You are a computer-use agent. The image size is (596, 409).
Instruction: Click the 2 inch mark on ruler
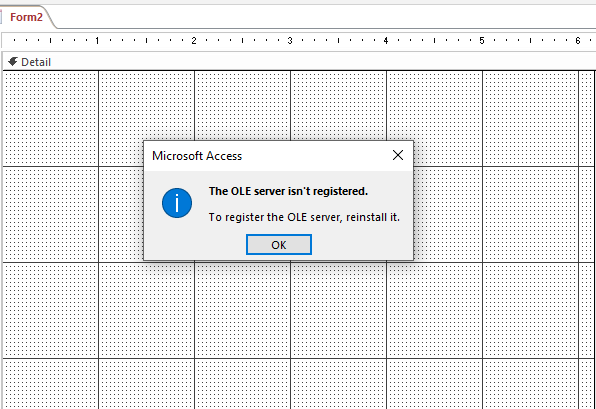tap(194, 40)
